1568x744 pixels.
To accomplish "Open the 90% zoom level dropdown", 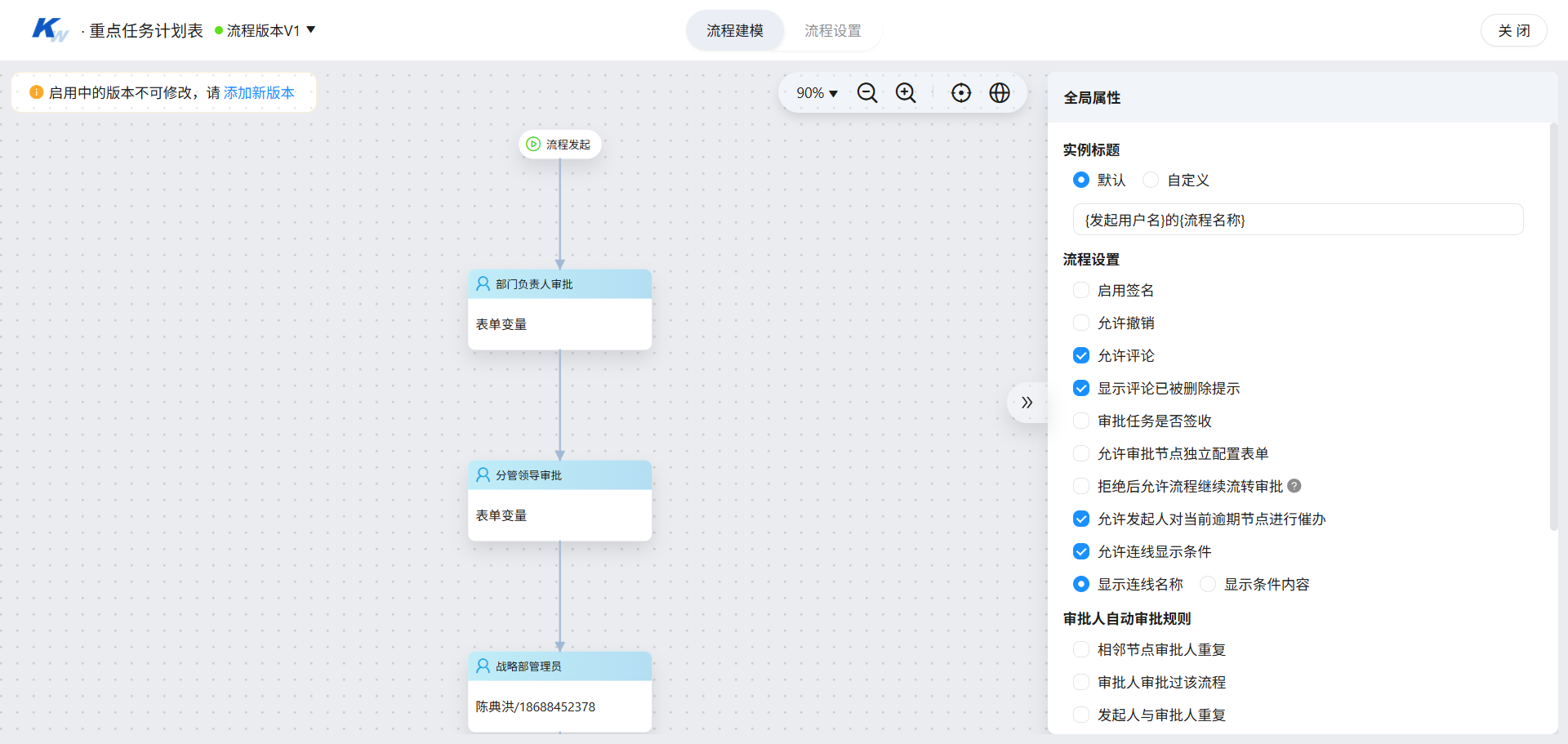I will (x=815, y=92).
